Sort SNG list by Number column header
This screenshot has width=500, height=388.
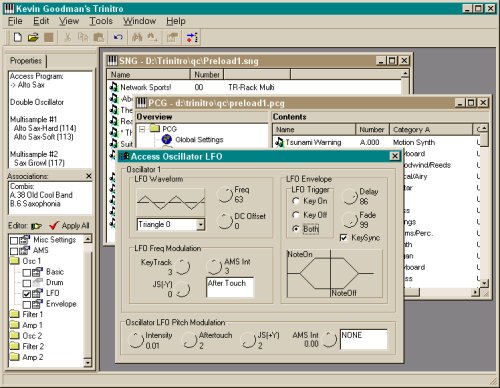pos(207,74)
